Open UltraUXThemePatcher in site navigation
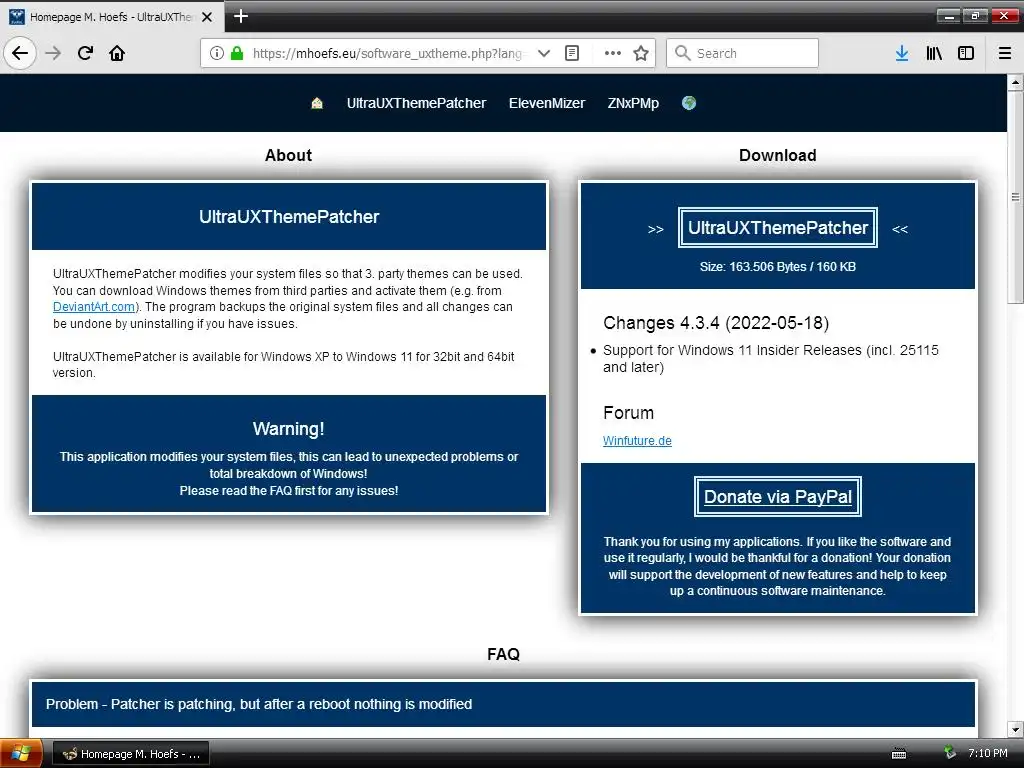The height and width of the screenshot is (768, 1024). point(417,103)
